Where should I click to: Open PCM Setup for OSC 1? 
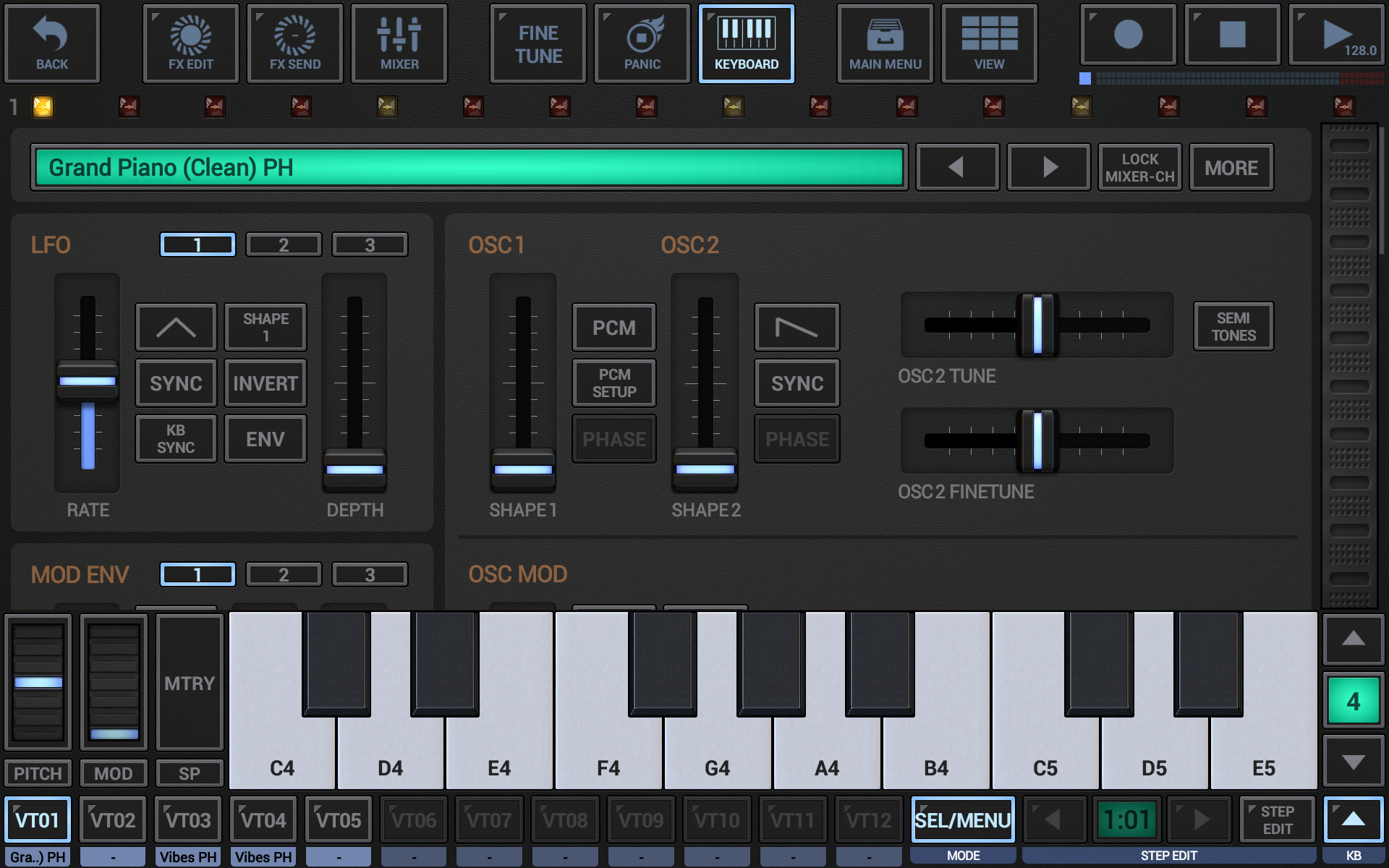pyautogui.click(x=613, y=383)
